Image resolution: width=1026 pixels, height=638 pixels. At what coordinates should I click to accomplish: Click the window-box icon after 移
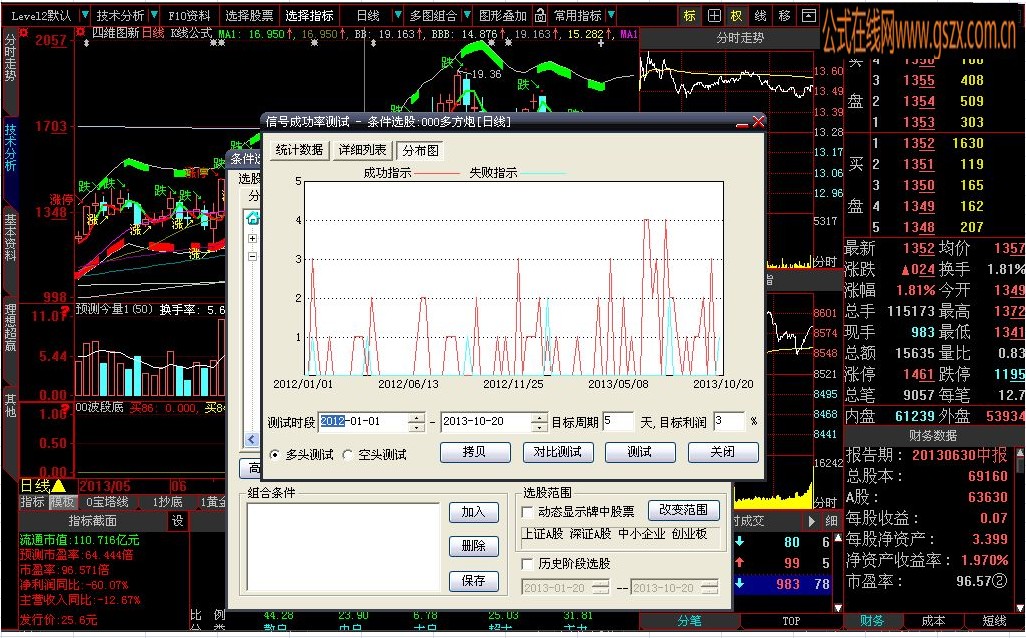809,16
